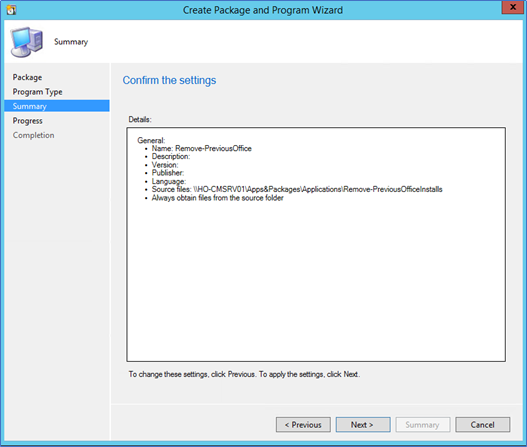Cancel the wizard
Screen dimensions: 527x447
coord(483,425)
